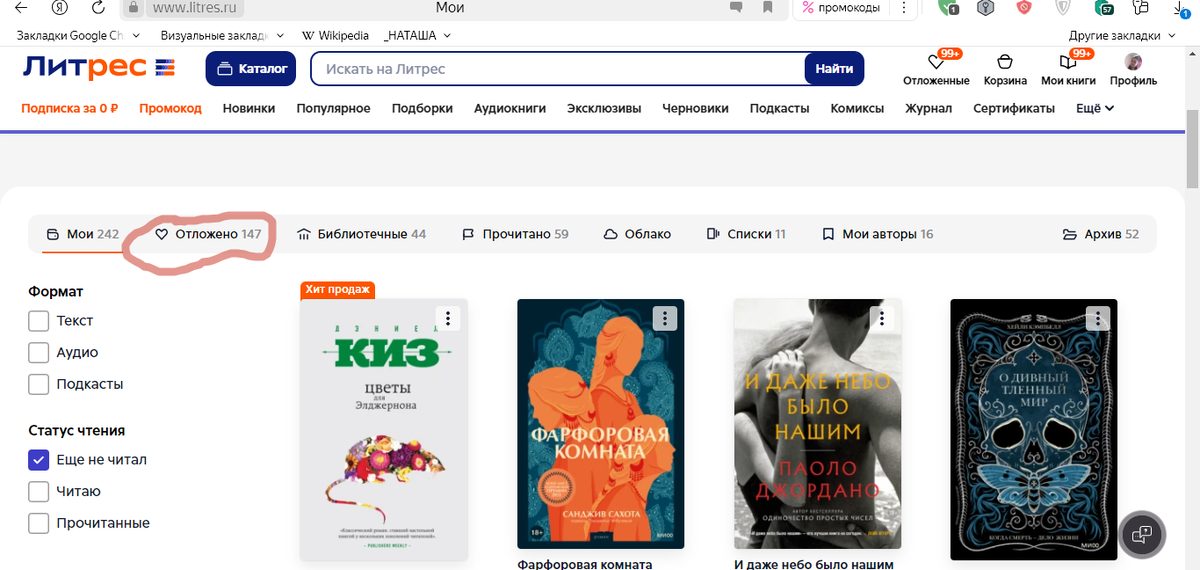
Task: Click the Каталог button
Action: [252, 69]
